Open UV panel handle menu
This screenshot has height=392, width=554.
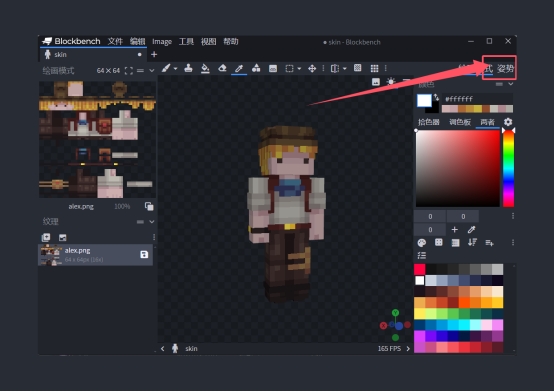(140, 71)
